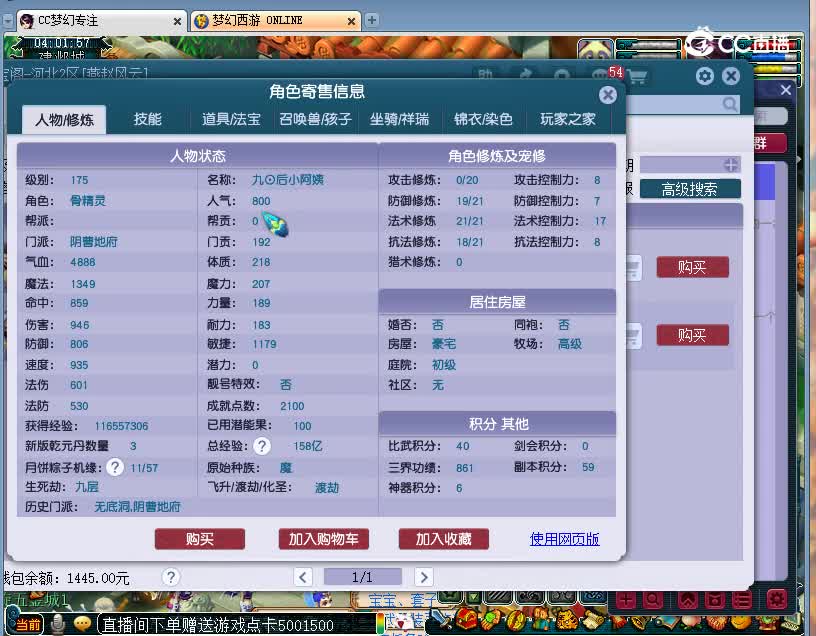Click the 渡劫 status value

[327, 487]
